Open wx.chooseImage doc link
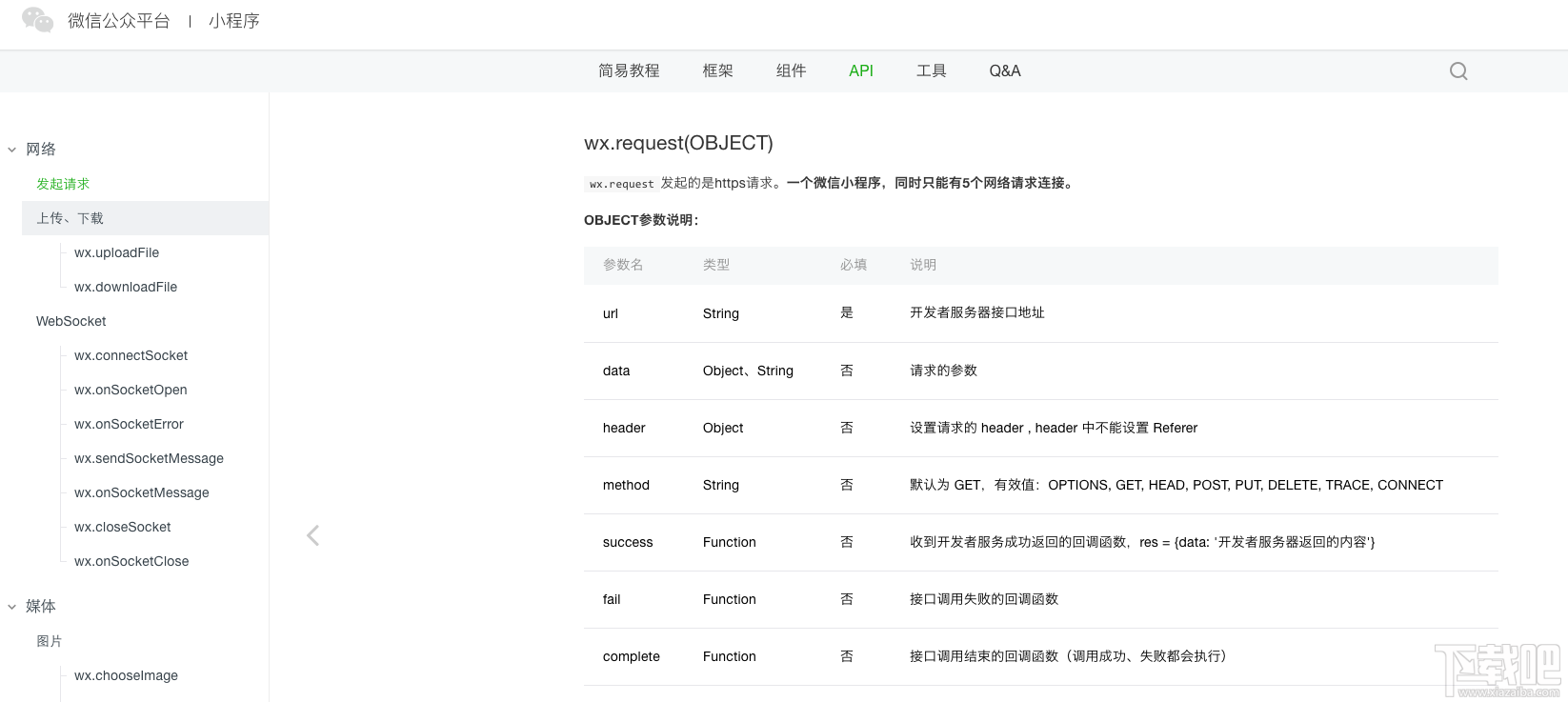 pos(126,675)
